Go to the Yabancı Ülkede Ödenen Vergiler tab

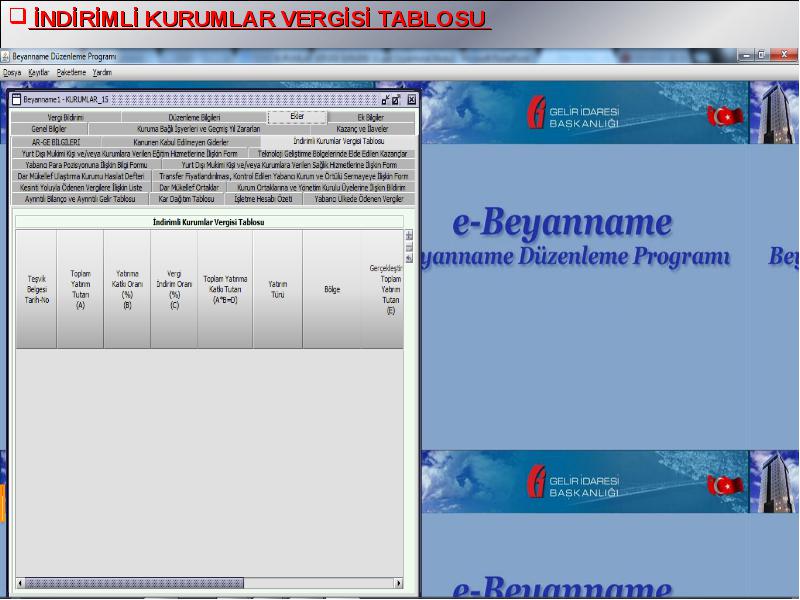pos(359,199)
